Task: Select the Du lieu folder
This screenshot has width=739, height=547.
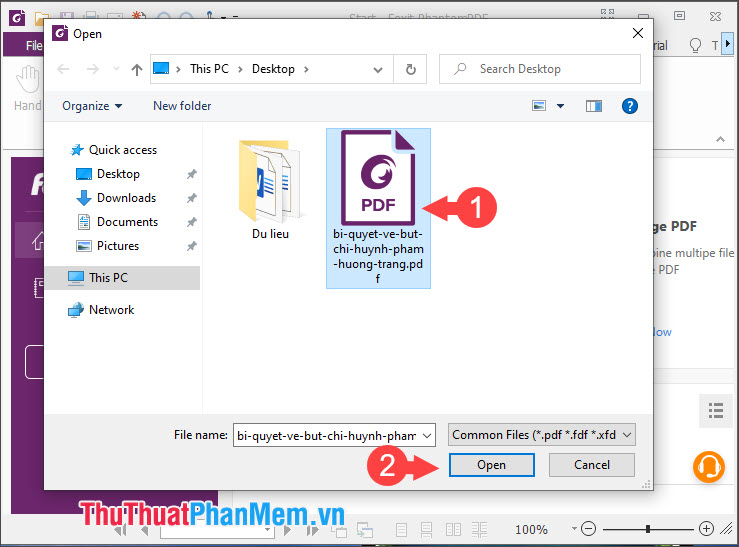Action: point(270,188)
